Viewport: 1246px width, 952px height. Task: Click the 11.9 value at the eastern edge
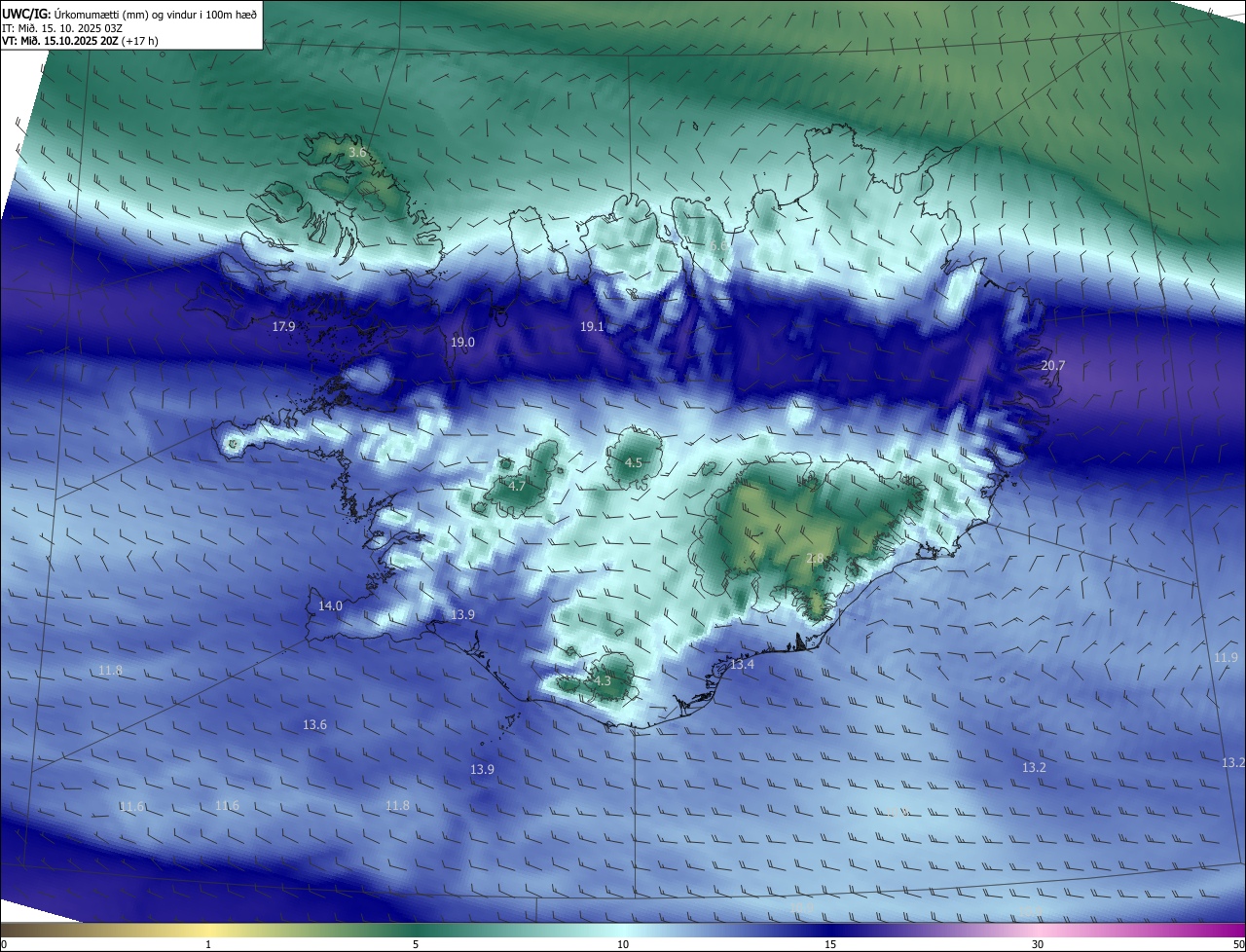click(1226, 658)
